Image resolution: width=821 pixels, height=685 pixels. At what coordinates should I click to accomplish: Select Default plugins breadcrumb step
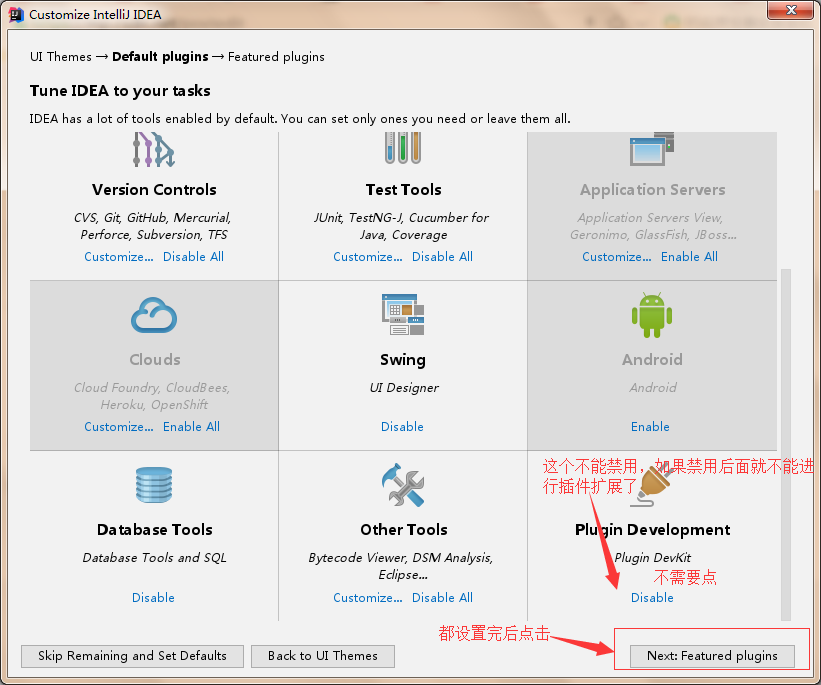160,57
